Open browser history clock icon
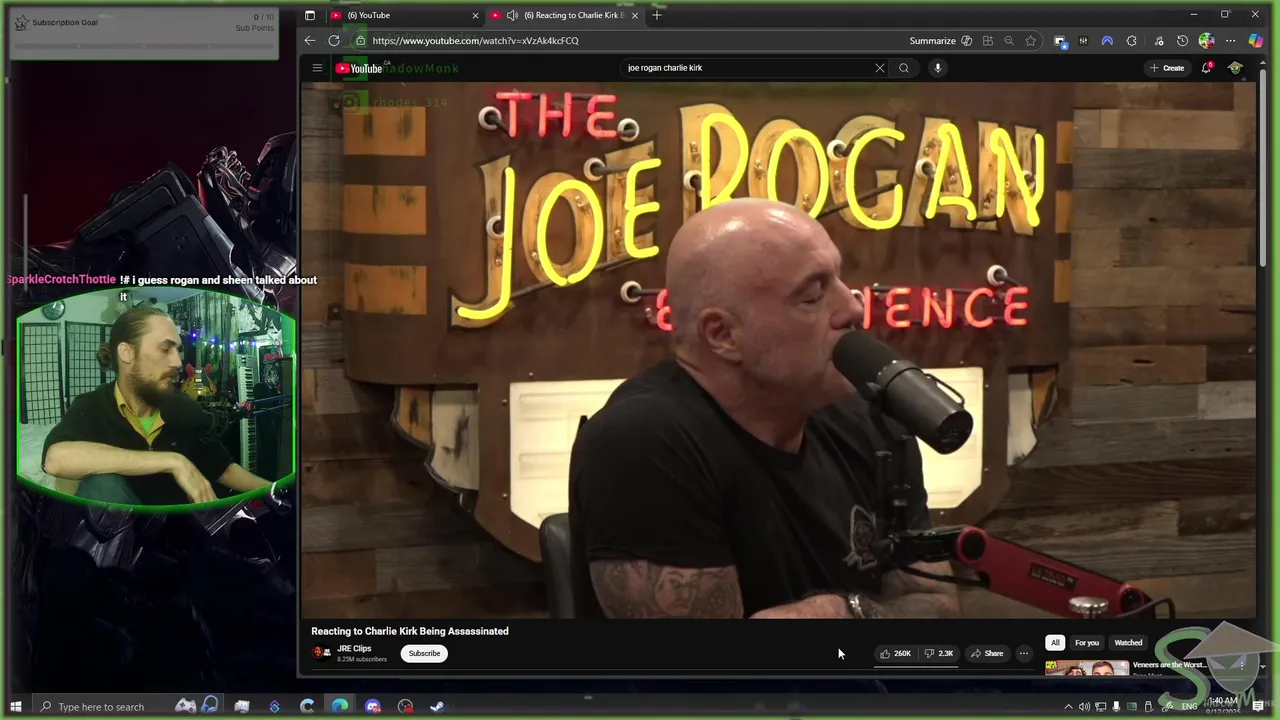Screen dimensions: 1280x720 pos(1182,41)
